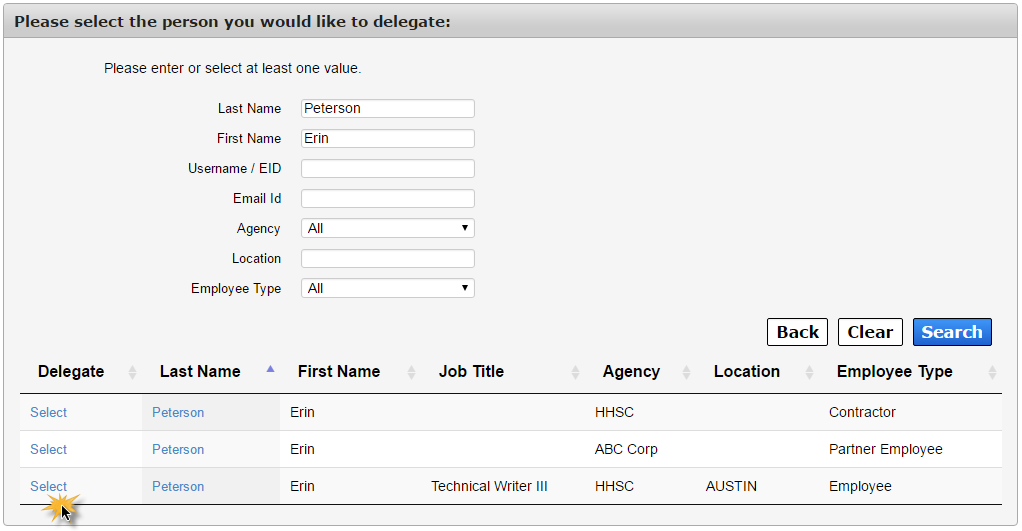The width and height of the screenshot is (1022, 531).
Task: Clear the search form
Action: click(870, 332)
